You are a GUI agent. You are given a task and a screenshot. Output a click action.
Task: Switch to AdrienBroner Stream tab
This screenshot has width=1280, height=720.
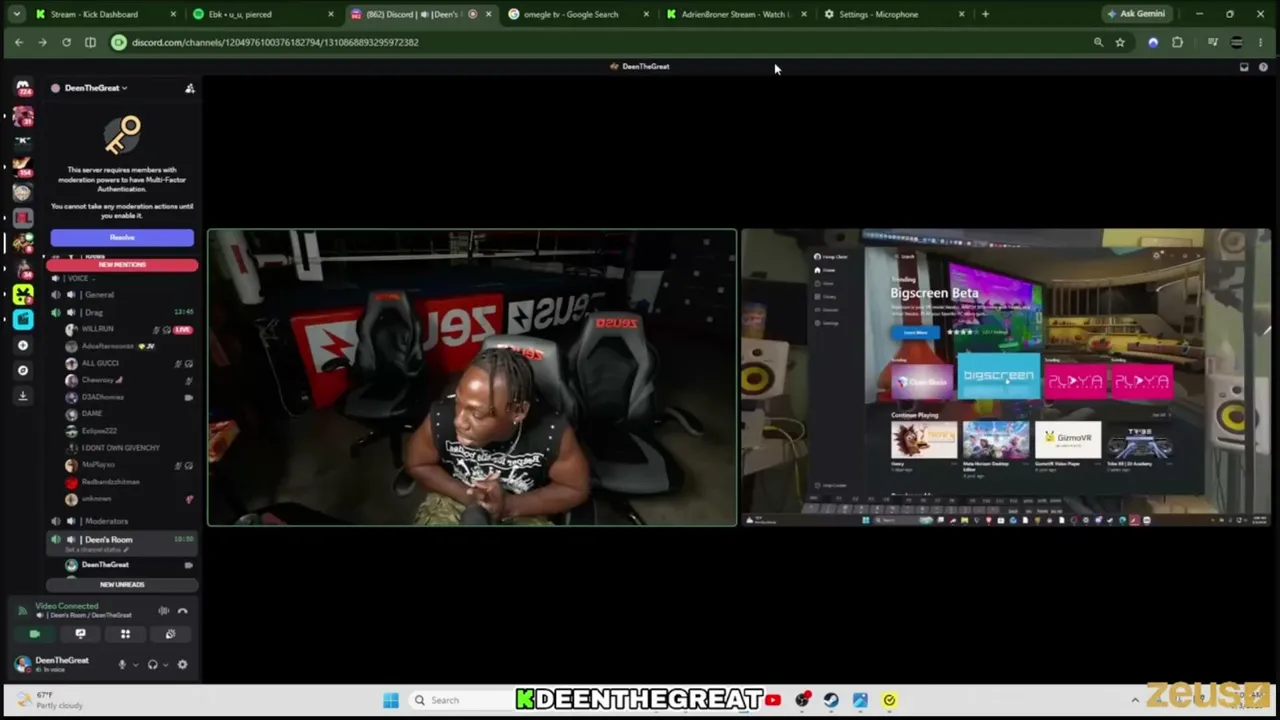pos(737,14)
